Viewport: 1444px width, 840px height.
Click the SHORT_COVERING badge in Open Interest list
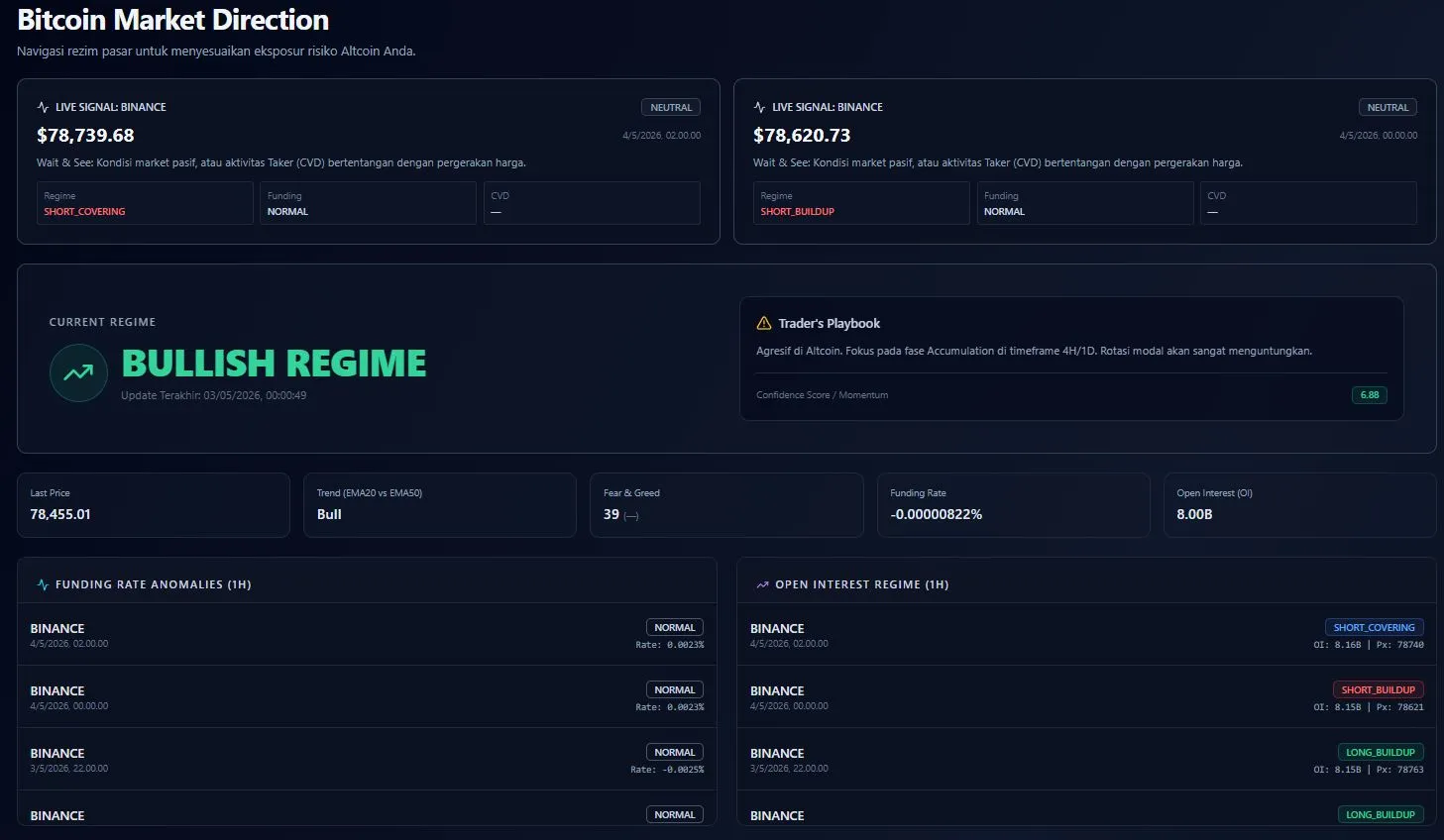(1375, 627)
